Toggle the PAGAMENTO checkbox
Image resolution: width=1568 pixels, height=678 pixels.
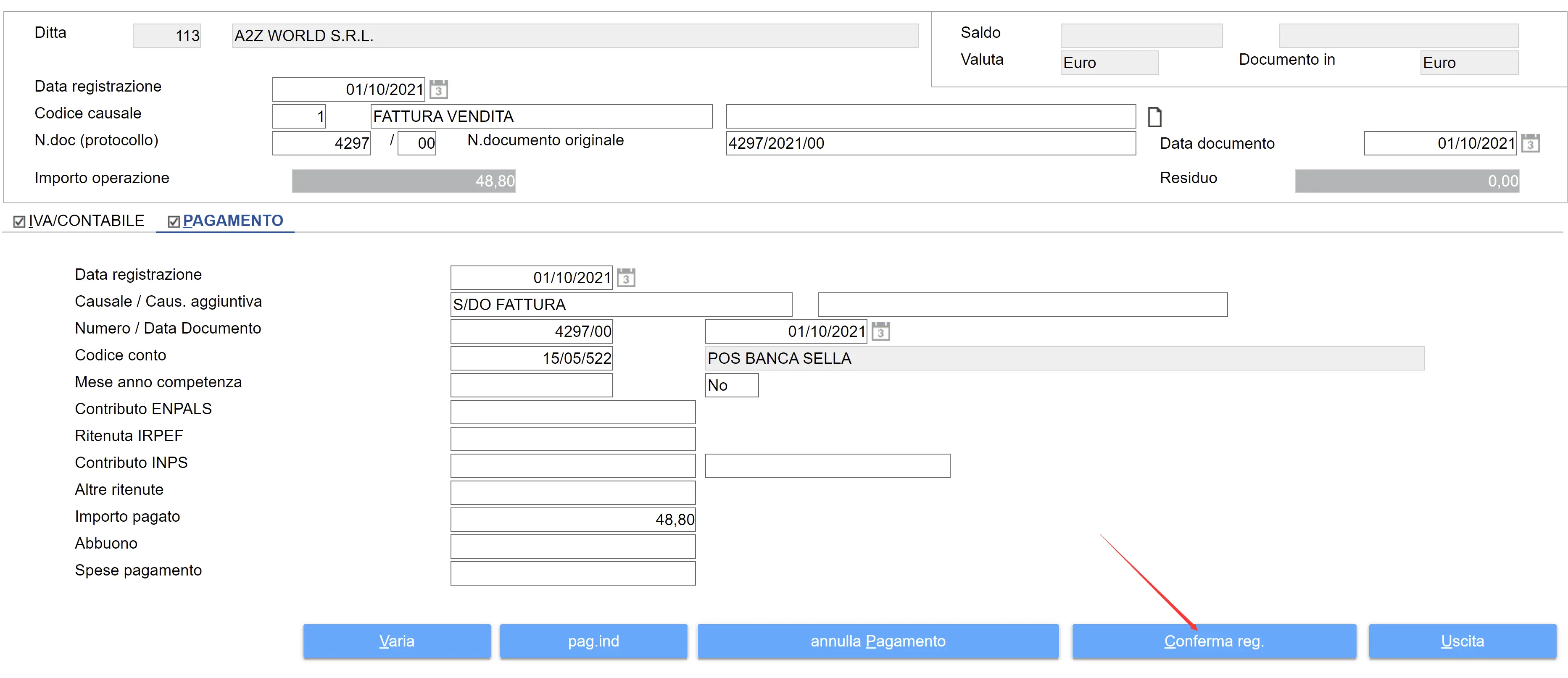[174, 221]
